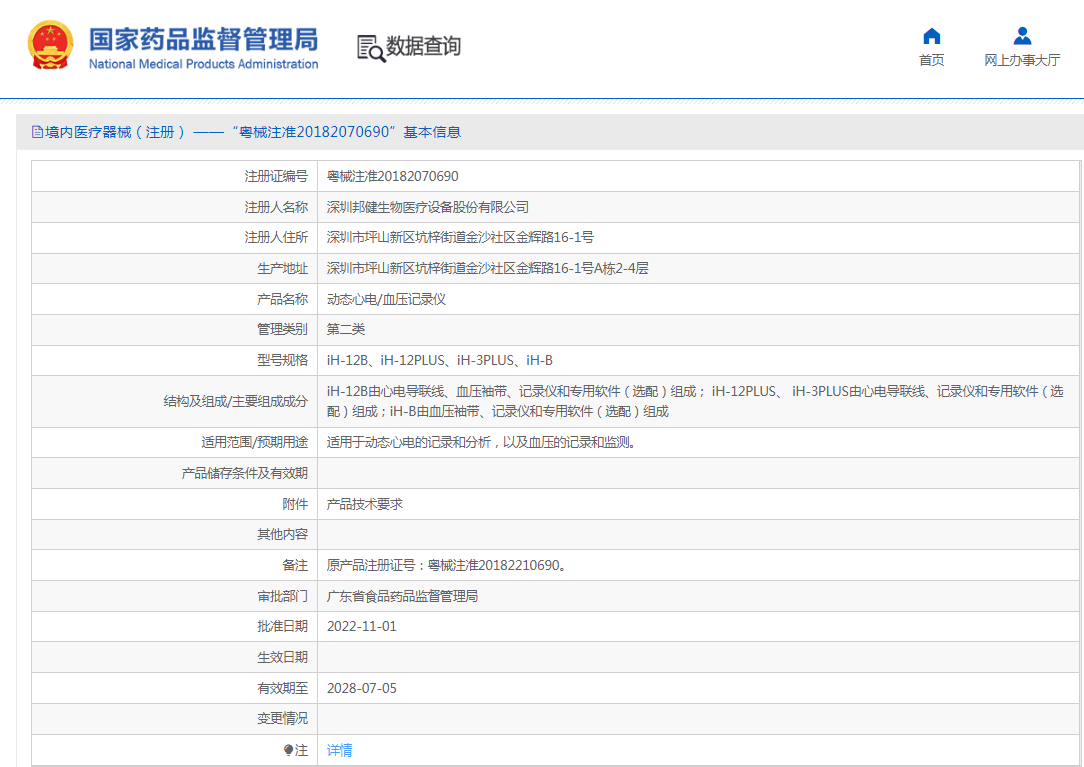1084x767 pixels.
Task: Click the magnifying glass inside 数据查询 icon
Action: click(x=376, y=53)
